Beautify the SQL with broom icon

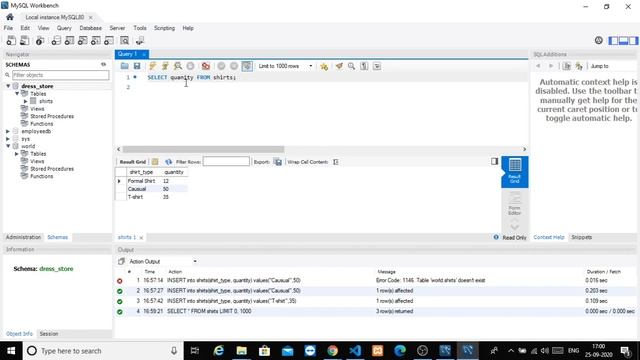[339, 66]
